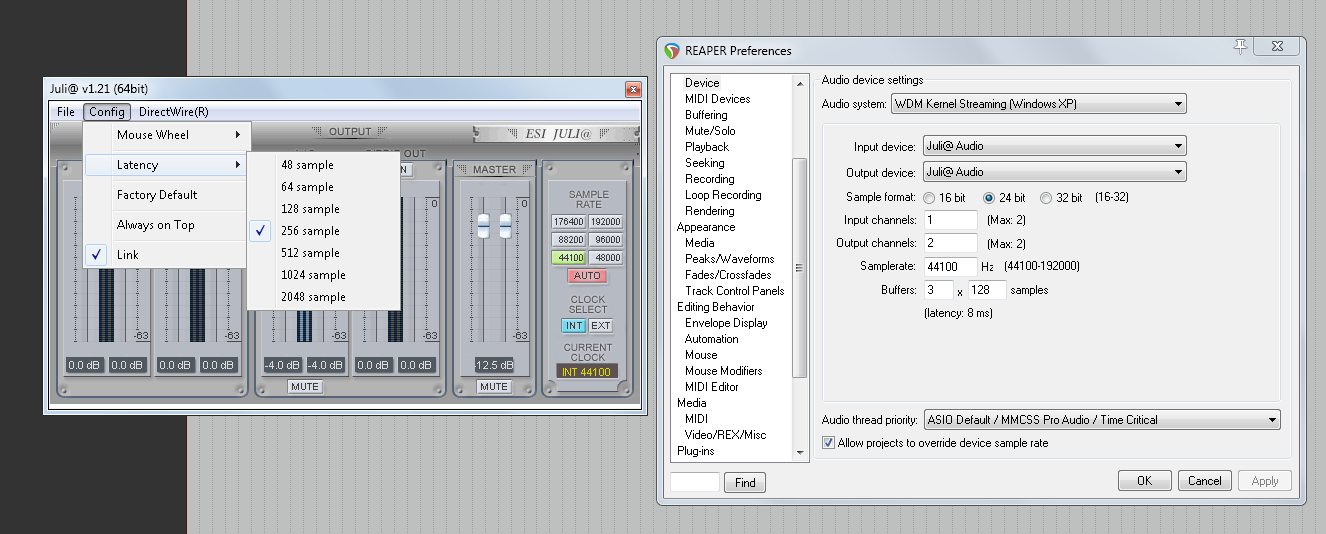Set Juli@ sample rate to 96000
This screenshot has width=1326, height=534.
pos(605,240)
